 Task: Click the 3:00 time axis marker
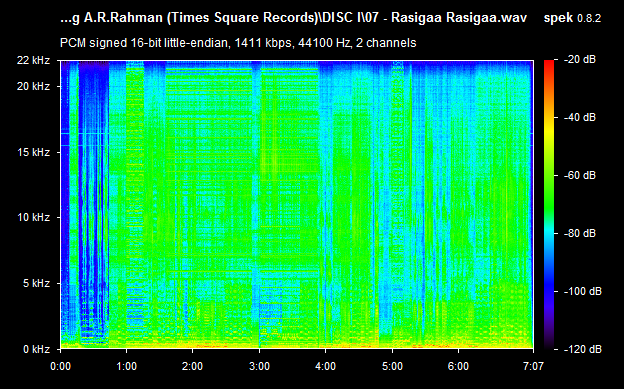tap(259, 366)
